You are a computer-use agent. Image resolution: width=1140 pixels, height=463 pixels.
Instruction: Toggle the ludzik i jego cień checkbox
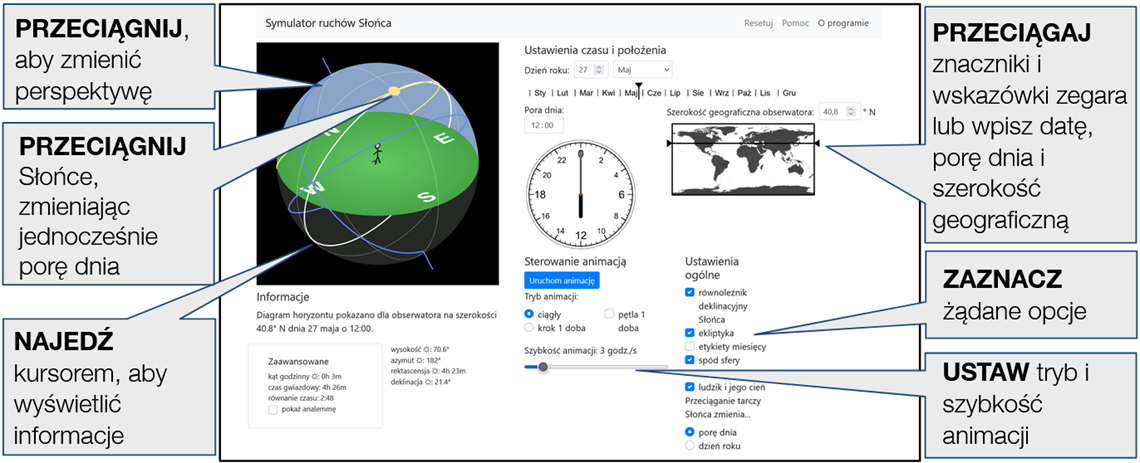pos(689,387)
